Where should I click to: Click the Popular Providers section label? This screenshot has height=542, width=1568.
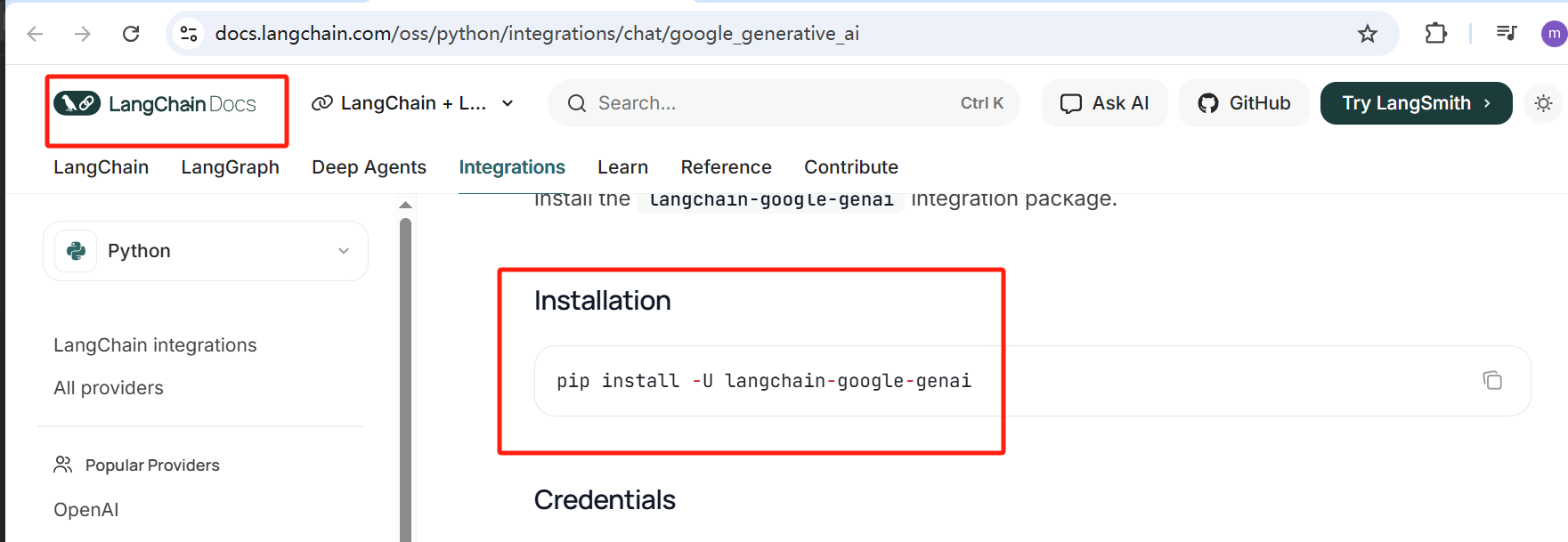152,465
